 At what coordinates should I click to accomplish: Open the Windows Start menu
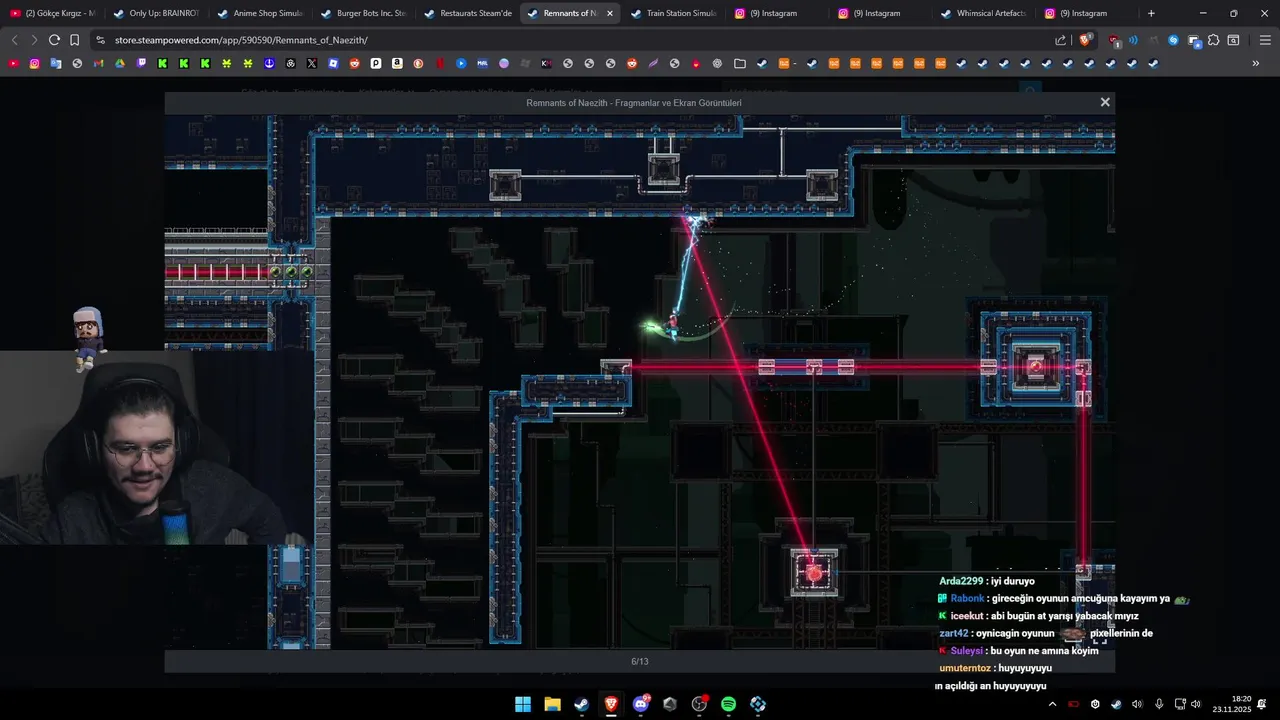(523, 704)
